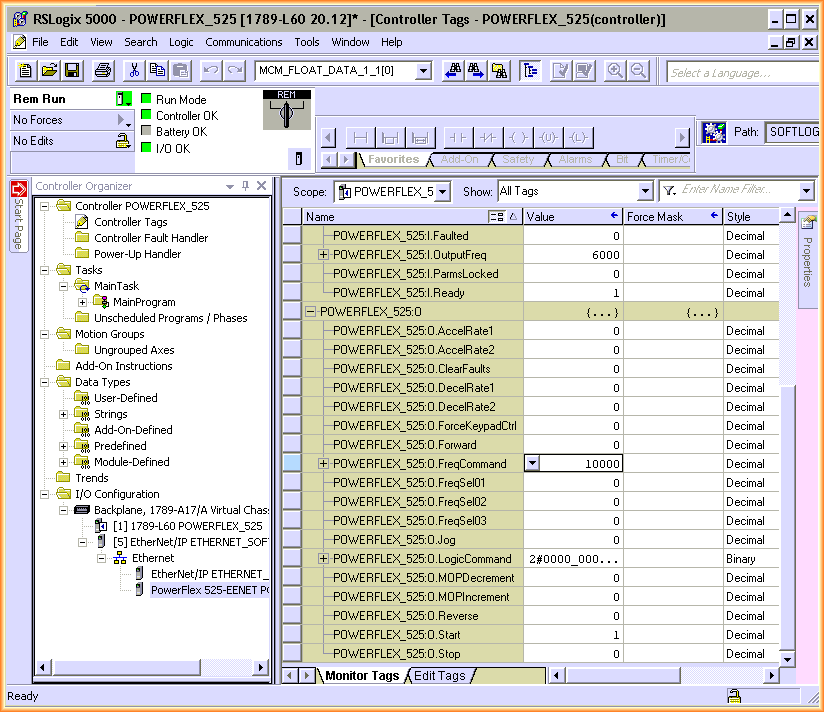Collapse the POWERFLEX_525:O tag group
This screenshot has height=712, width=824.
[x=310, y=312]
